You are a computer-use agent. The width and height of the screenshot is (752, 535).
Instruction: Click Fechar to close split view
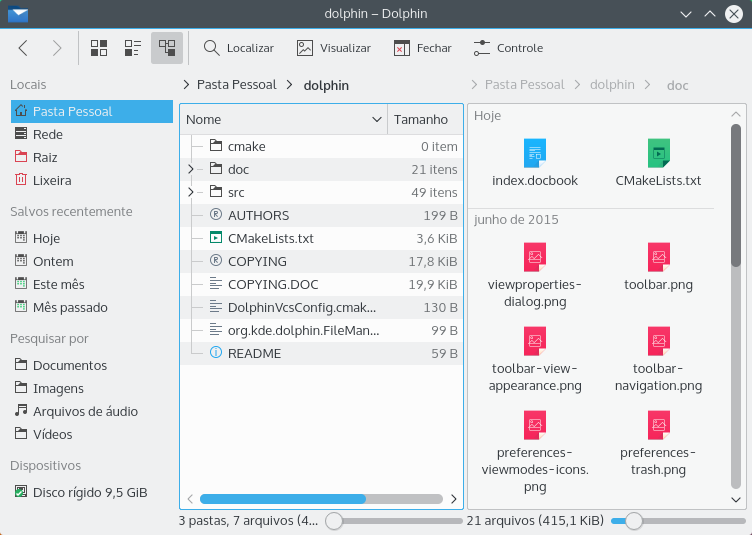[422, 48]
